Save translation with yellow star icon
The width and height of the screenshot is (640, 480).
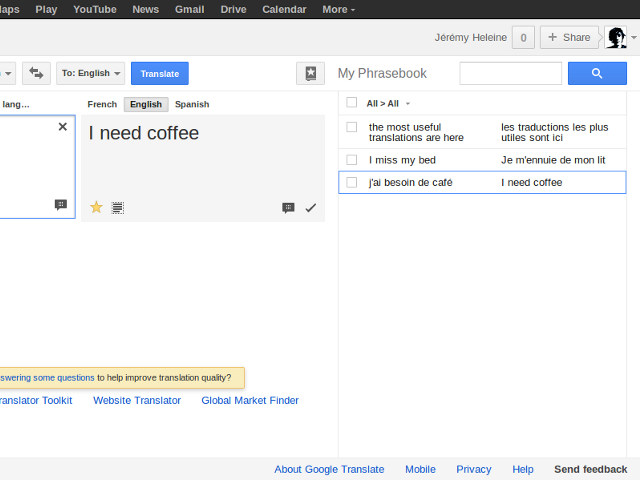point(96,207)
